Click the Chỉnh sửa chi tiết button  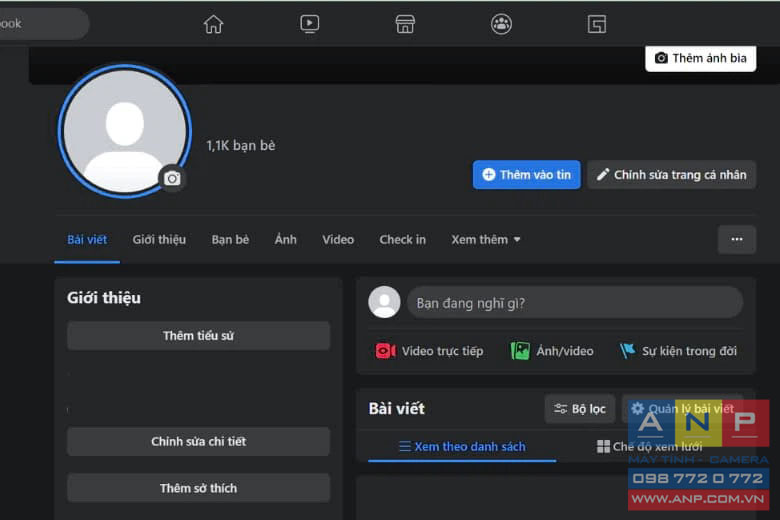point(198,441)
